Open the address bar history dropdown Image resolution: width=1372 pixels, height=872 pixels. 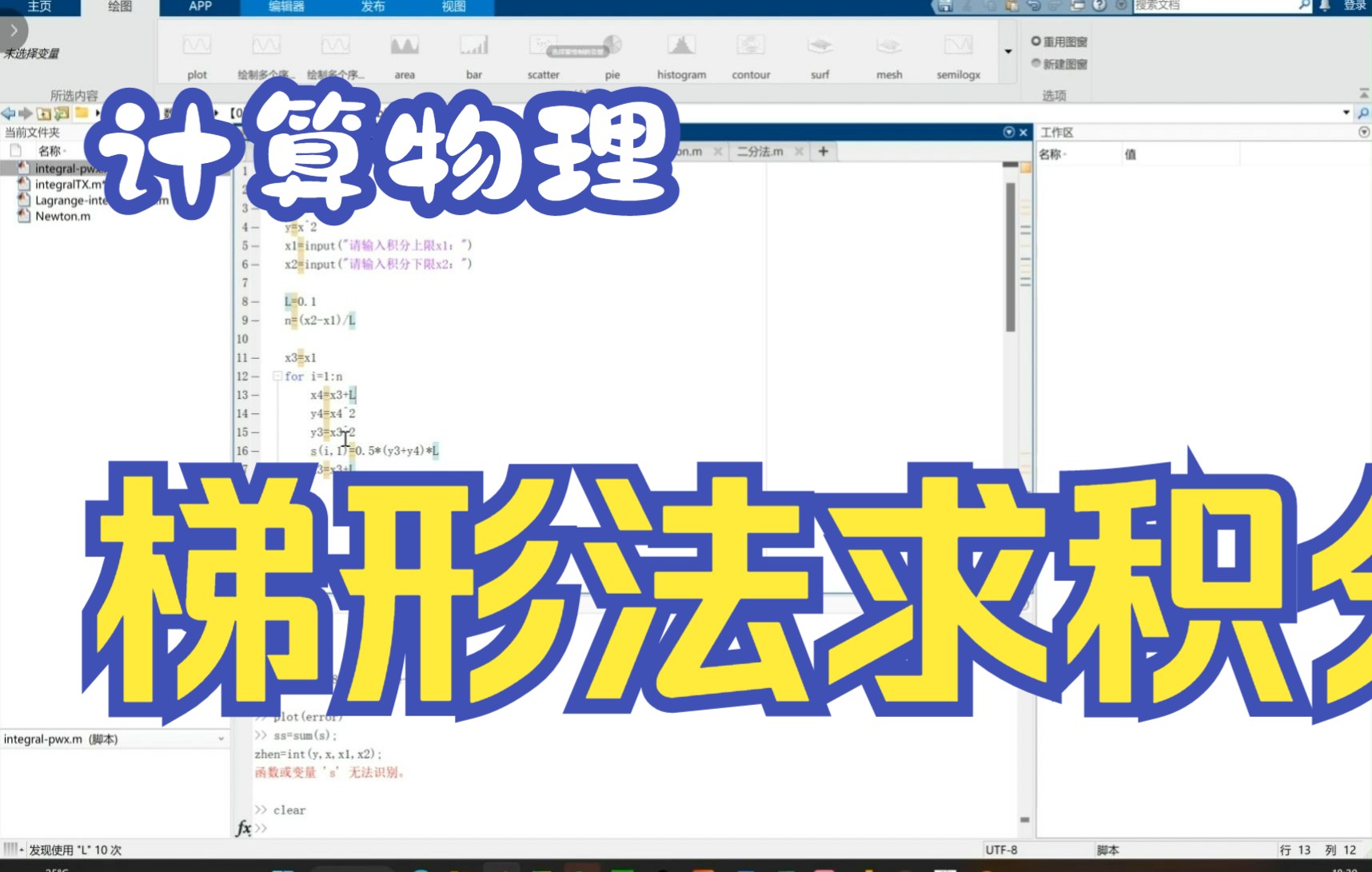coord(1346,113)
